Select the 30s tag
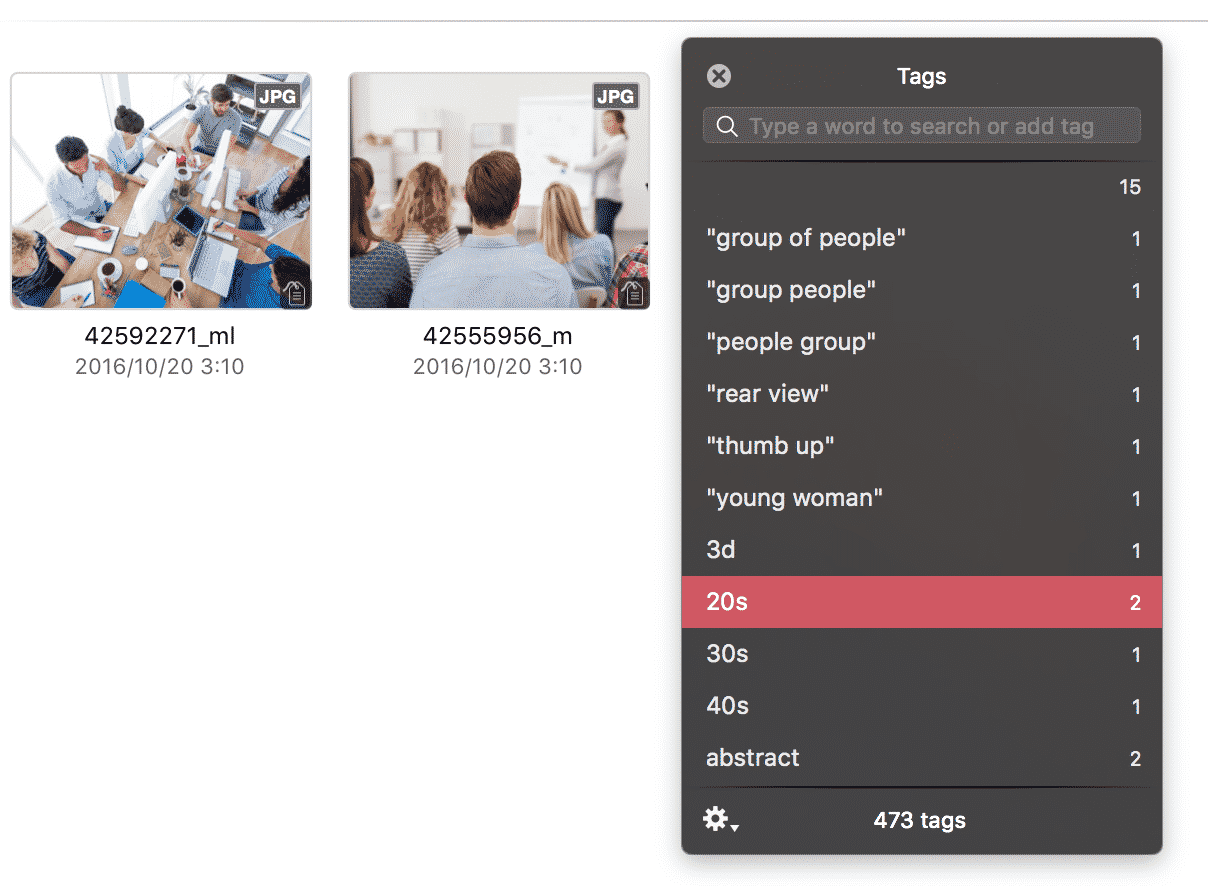 (922, 654)
